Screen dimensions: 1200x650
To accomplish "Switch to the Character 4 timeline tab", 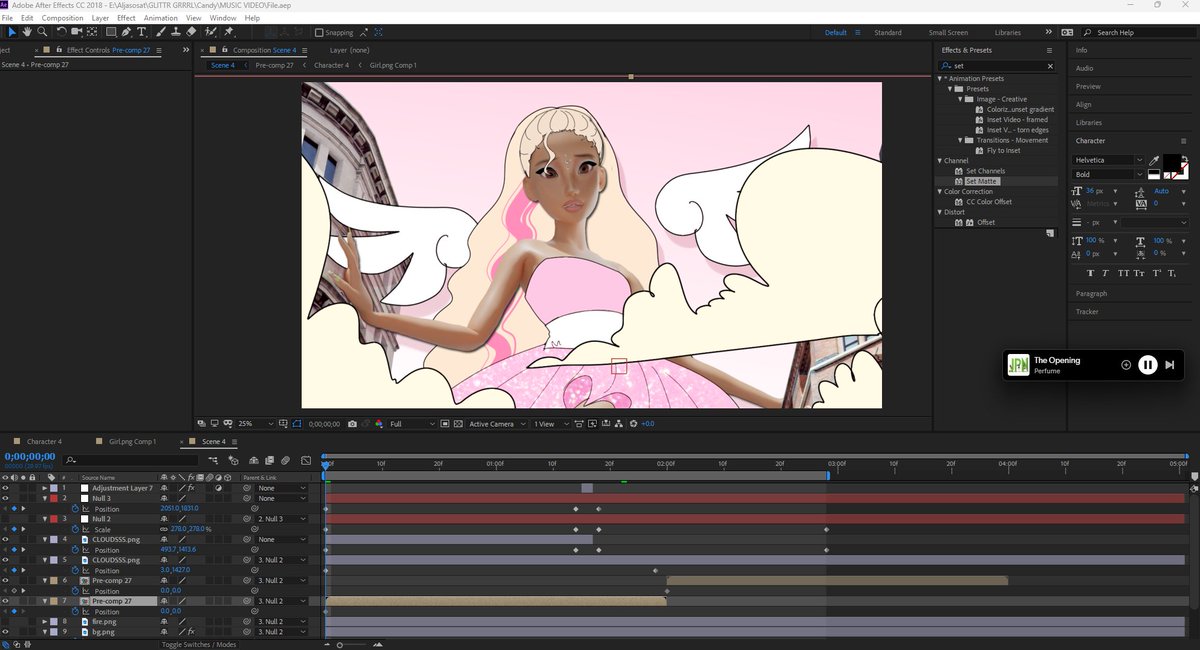I will pyautogui.click(x=44, y=441).
